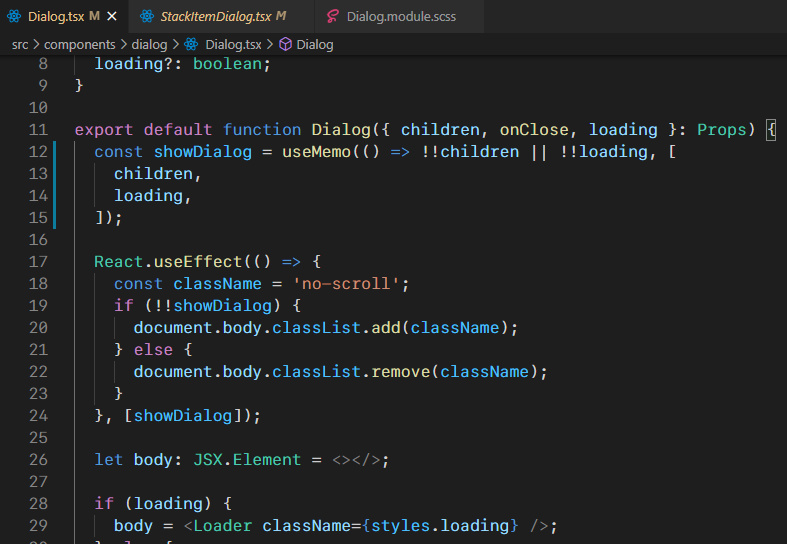Image resolution: width=787 pixels, height=544 pixels.
Task: Open the StackItemDialog.tsx tab
Action: click(x=221, y=17)
